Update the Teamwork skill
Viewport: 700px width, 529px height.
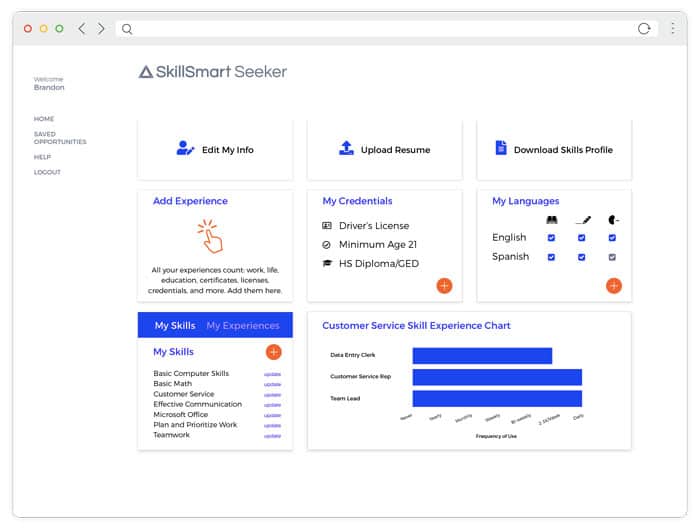(x=272, y=436)
